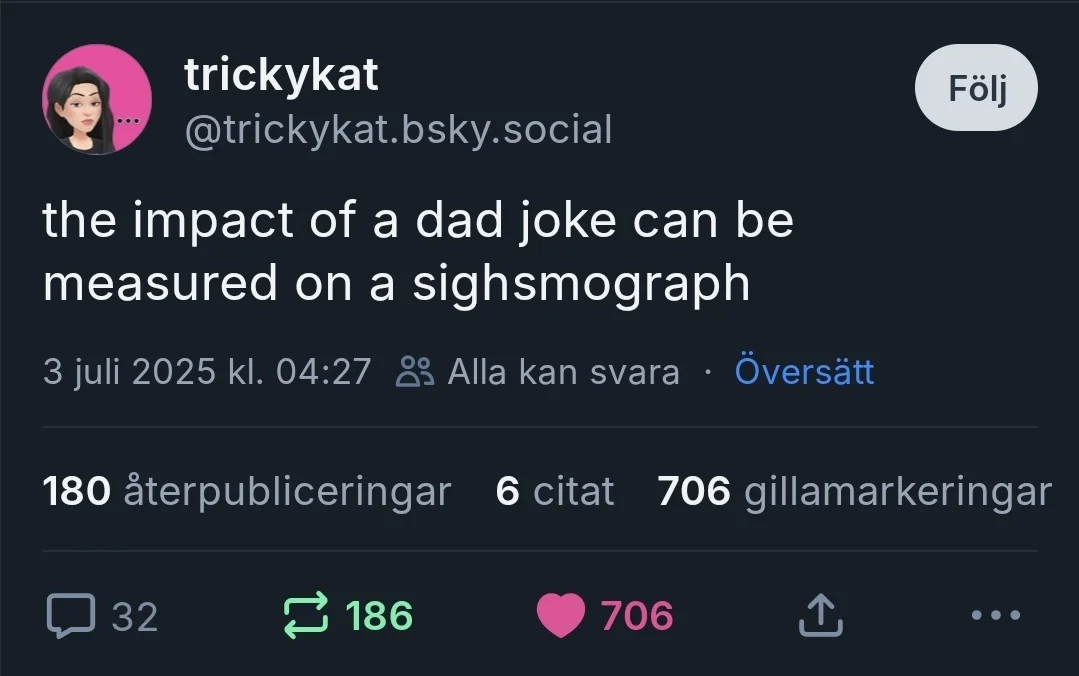This screenshot has height=676, width=1079.
Task: Click the post timestamp 3 juli 2025
Action: point(207,372)
